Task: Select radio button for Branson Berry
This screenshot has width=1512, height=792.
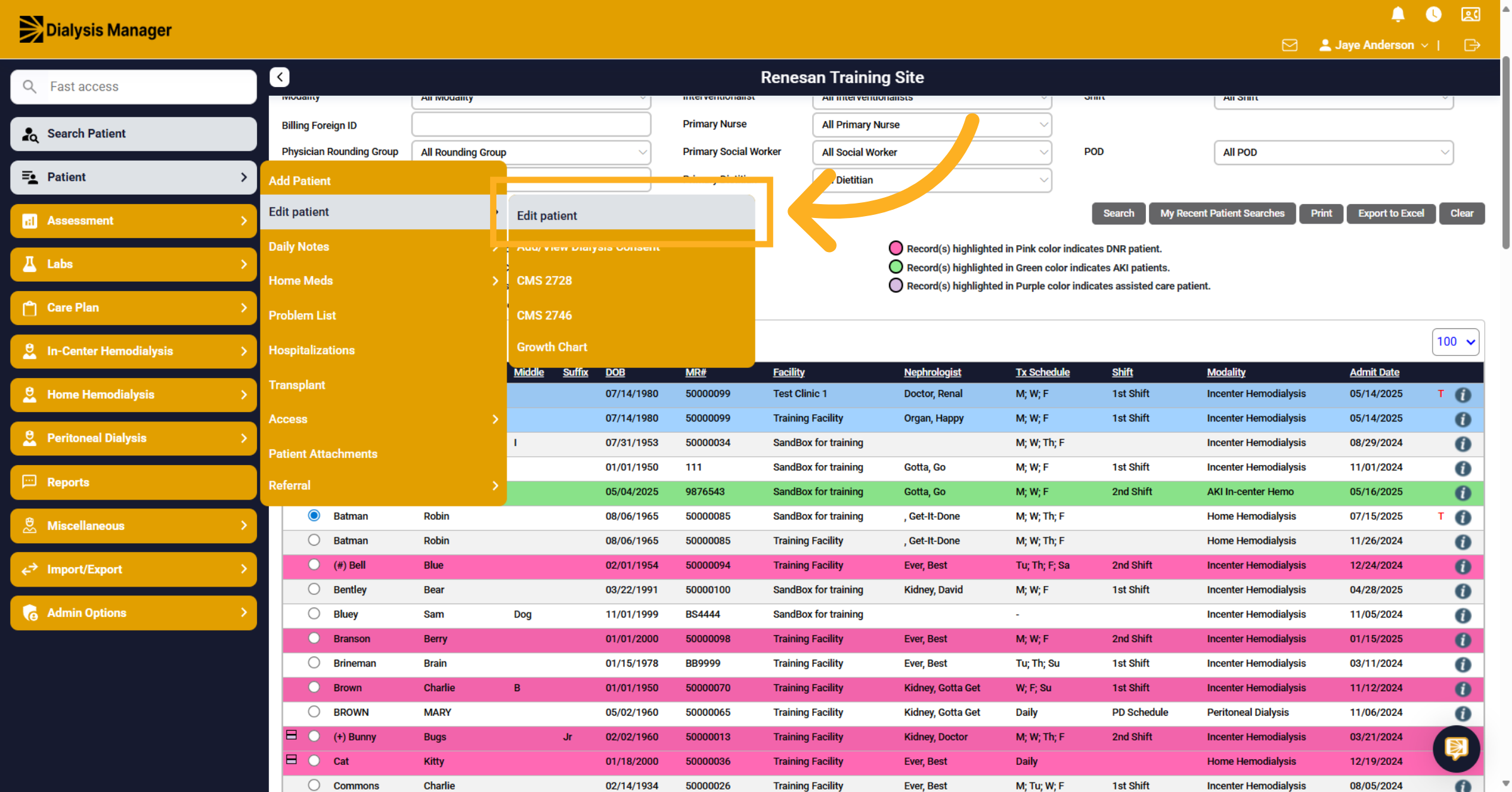Action: (x=314, y=638)
